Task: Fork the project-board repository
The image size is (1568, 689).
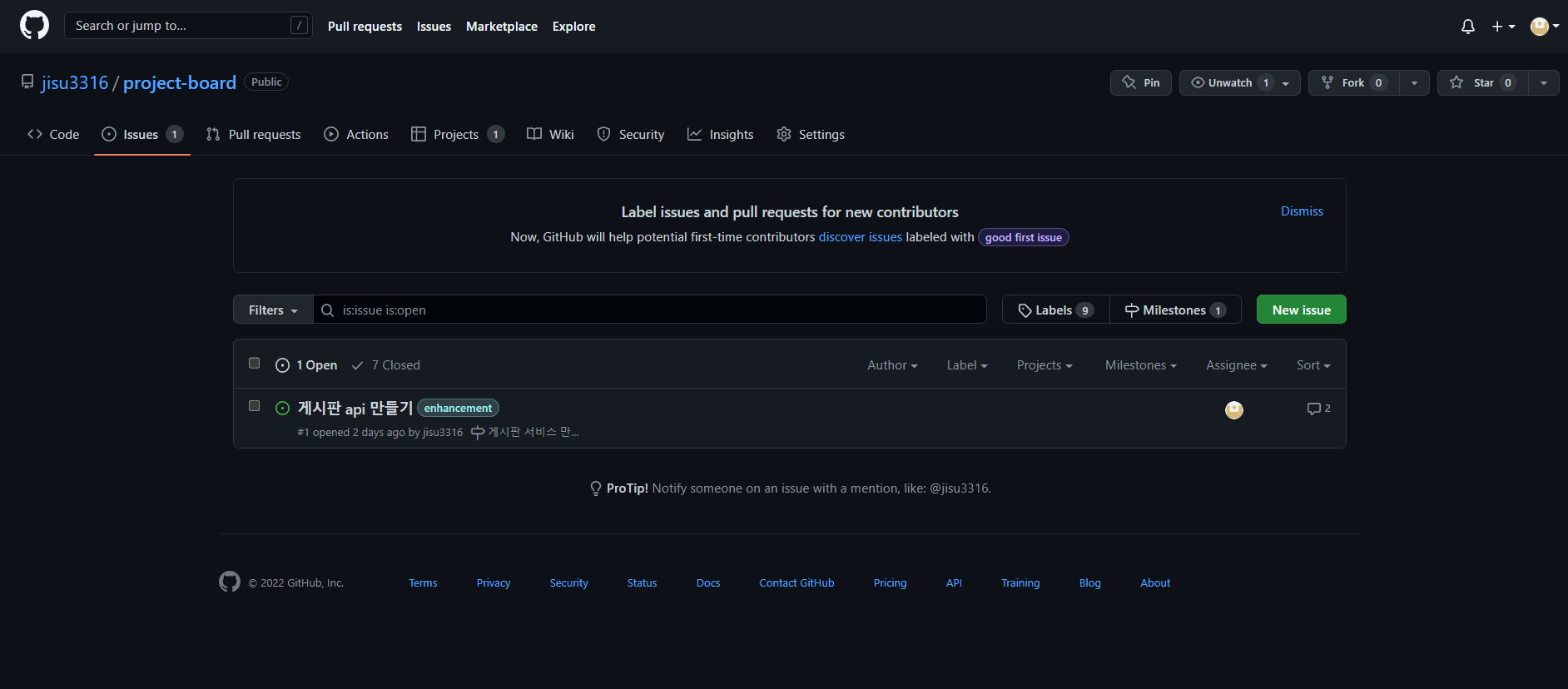Action: (x=1353, y=82)
